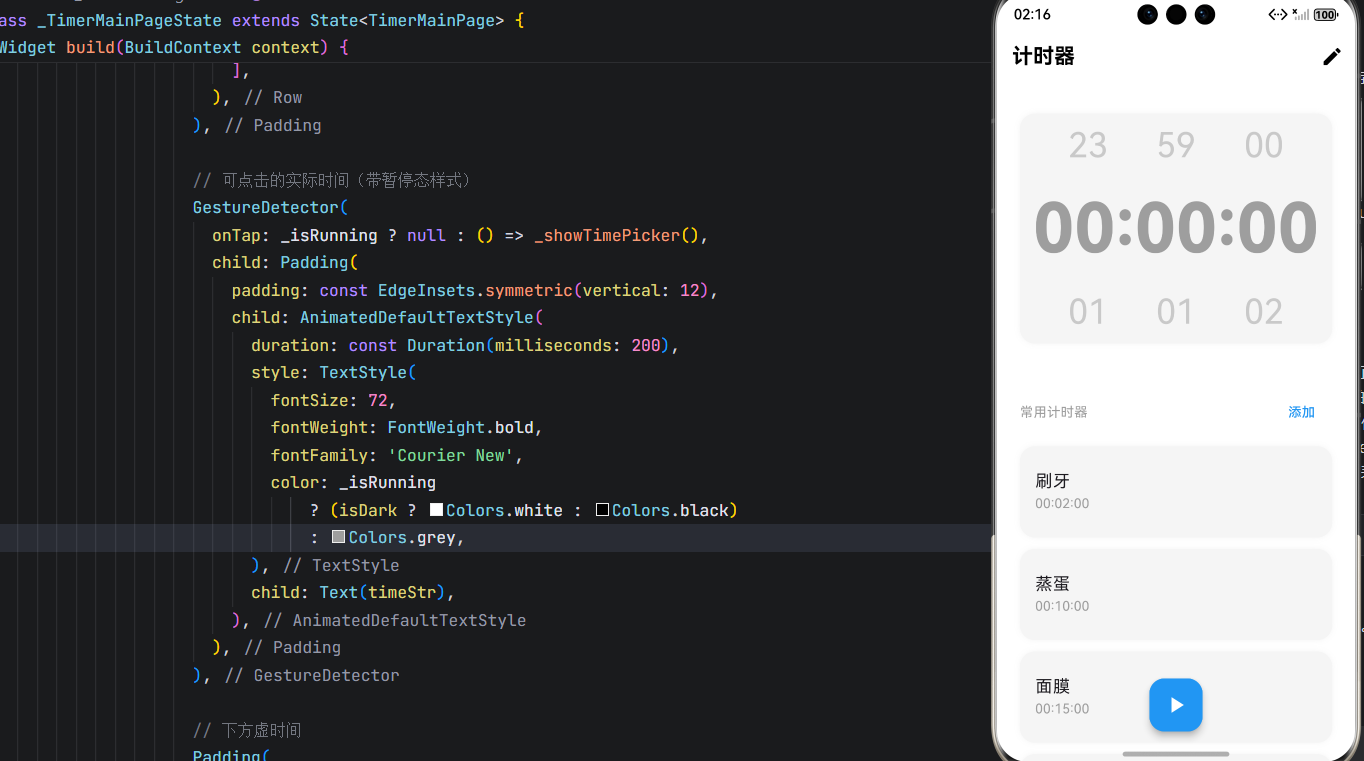Click the 计时器 page title
The width and height of the screenshot is (1364, 761).
(1043, 56)
